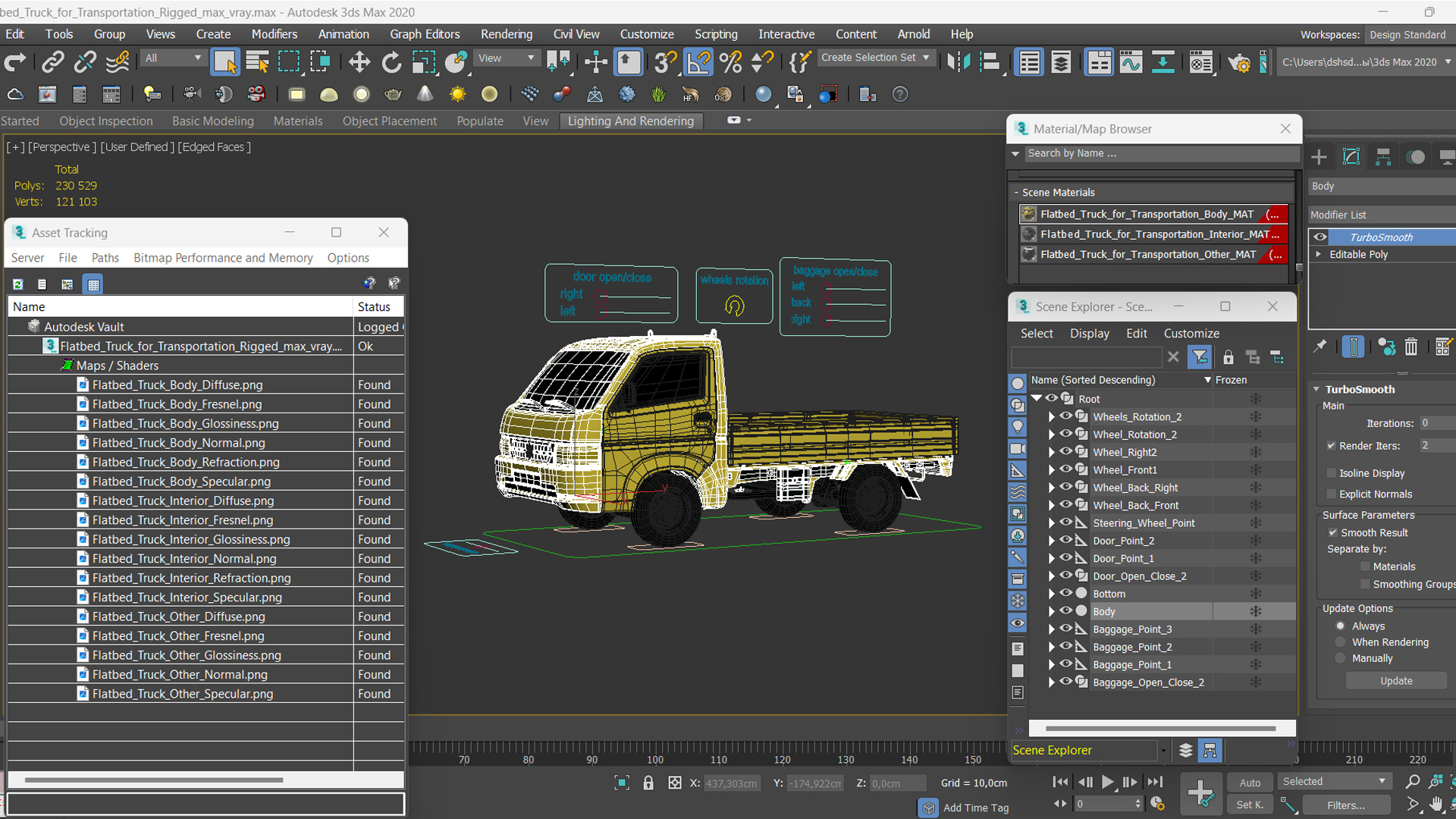Open the Curve Editor icon
Viewport: 1456px width, 819px height.
[x=1131, y=62]
